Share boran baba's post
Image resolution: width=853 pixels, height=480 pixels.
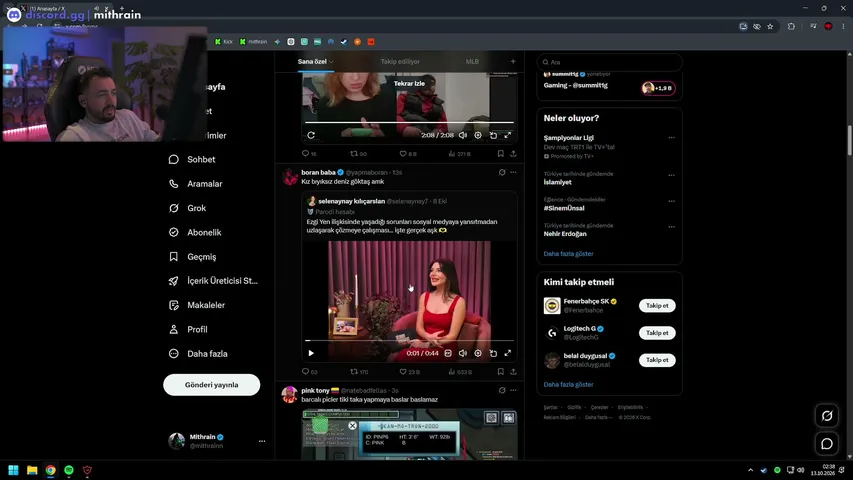point(513,372)
